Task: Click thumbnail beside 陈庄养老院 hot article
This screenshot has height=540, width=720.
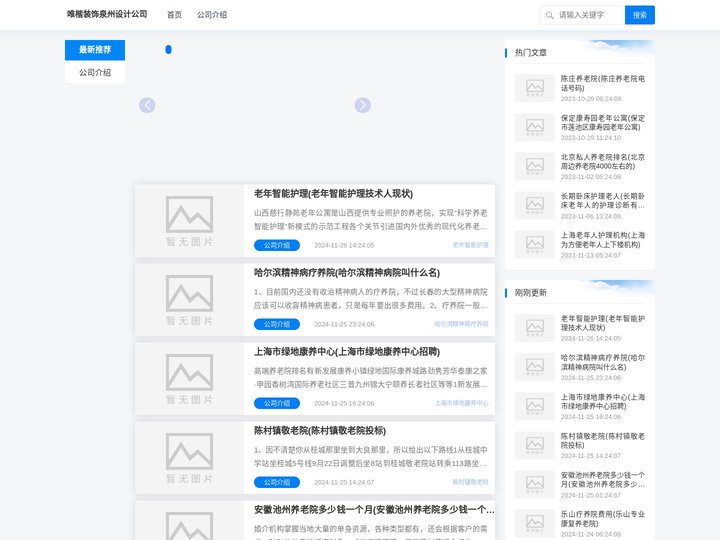Action: [x=534, y=88]
